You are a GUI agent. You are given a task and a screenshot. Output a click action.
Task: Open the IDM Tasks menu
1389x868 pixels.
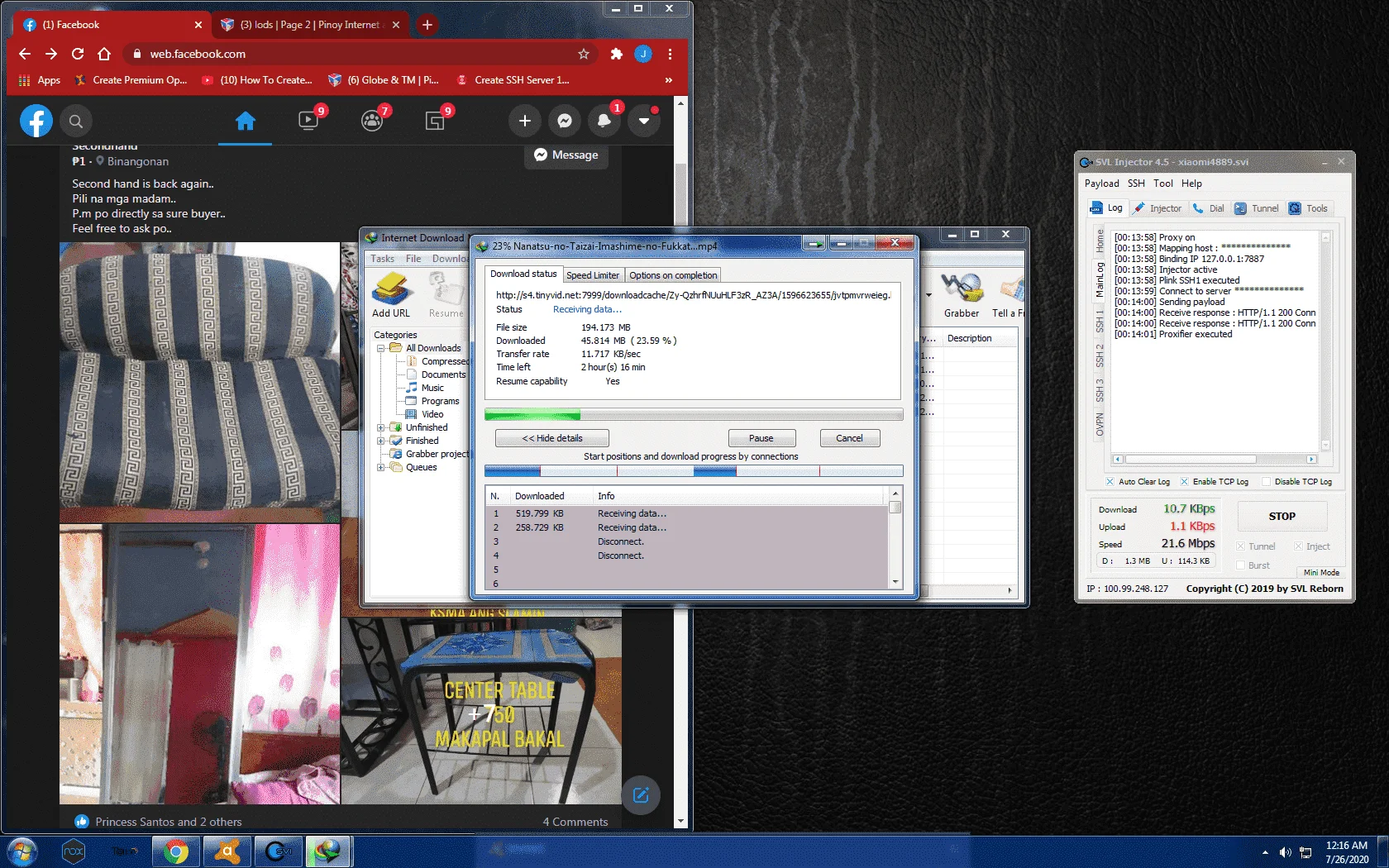[x=382, y=259]
